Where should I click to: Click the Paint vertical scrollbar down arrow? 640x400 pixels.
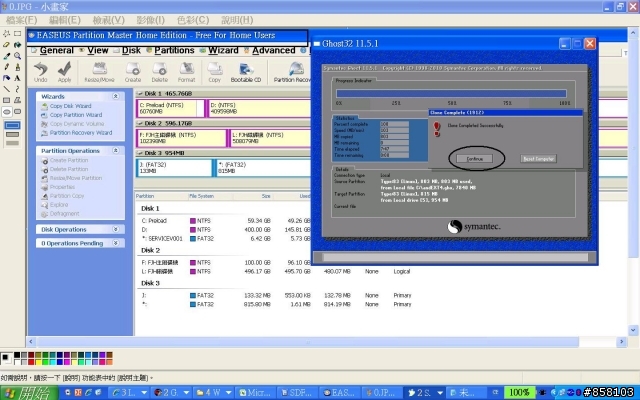click(x=633, y=330)
